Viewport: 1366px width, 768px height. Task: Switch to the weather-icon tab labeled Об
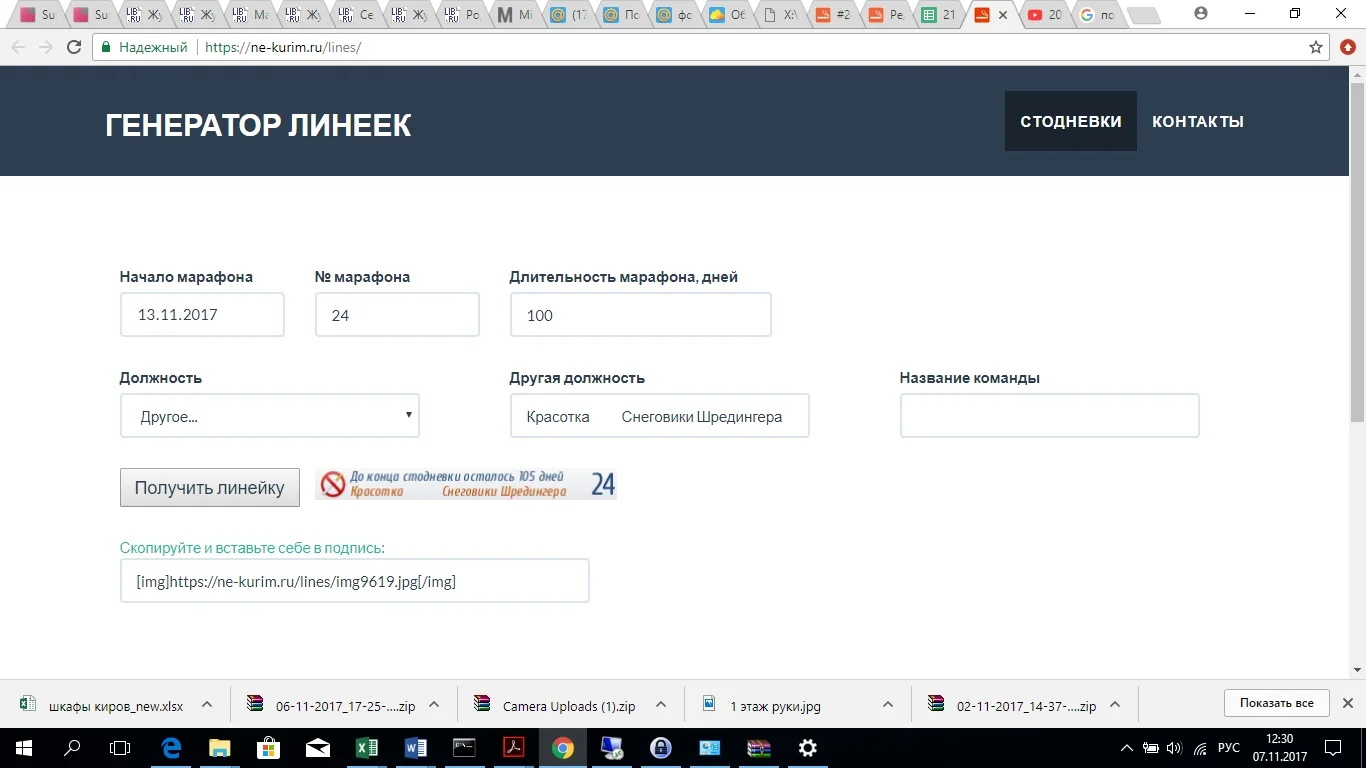coord(728,15)
